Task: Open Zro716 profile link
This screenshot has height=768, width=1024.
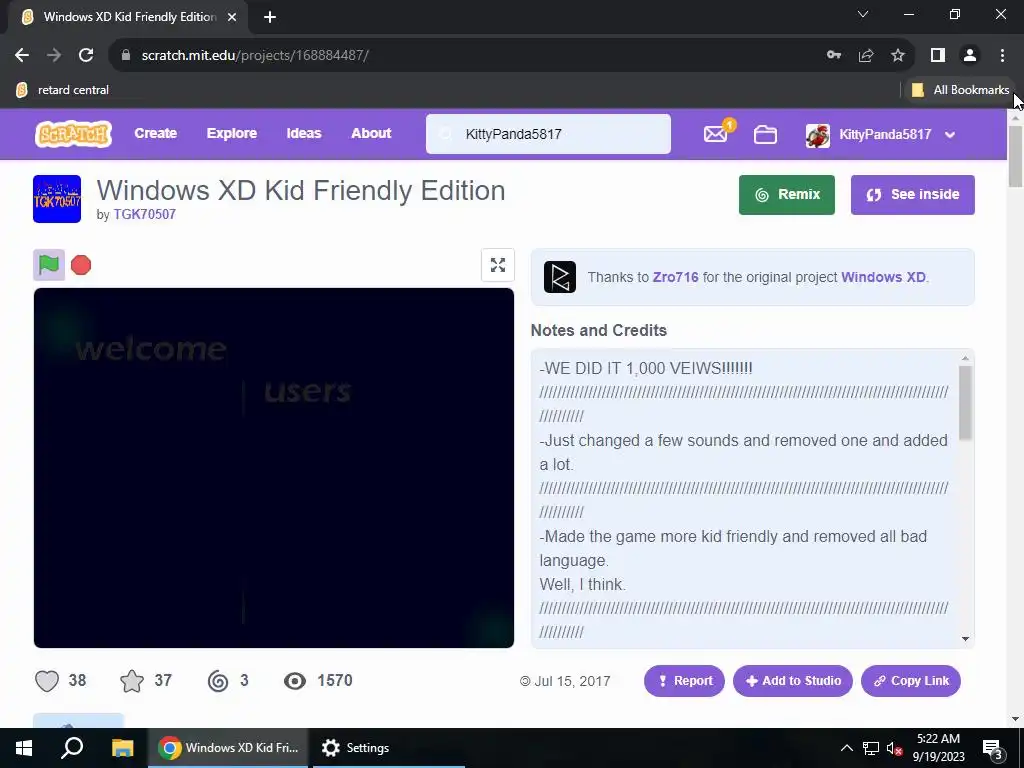Action: [x=675, y=277]
